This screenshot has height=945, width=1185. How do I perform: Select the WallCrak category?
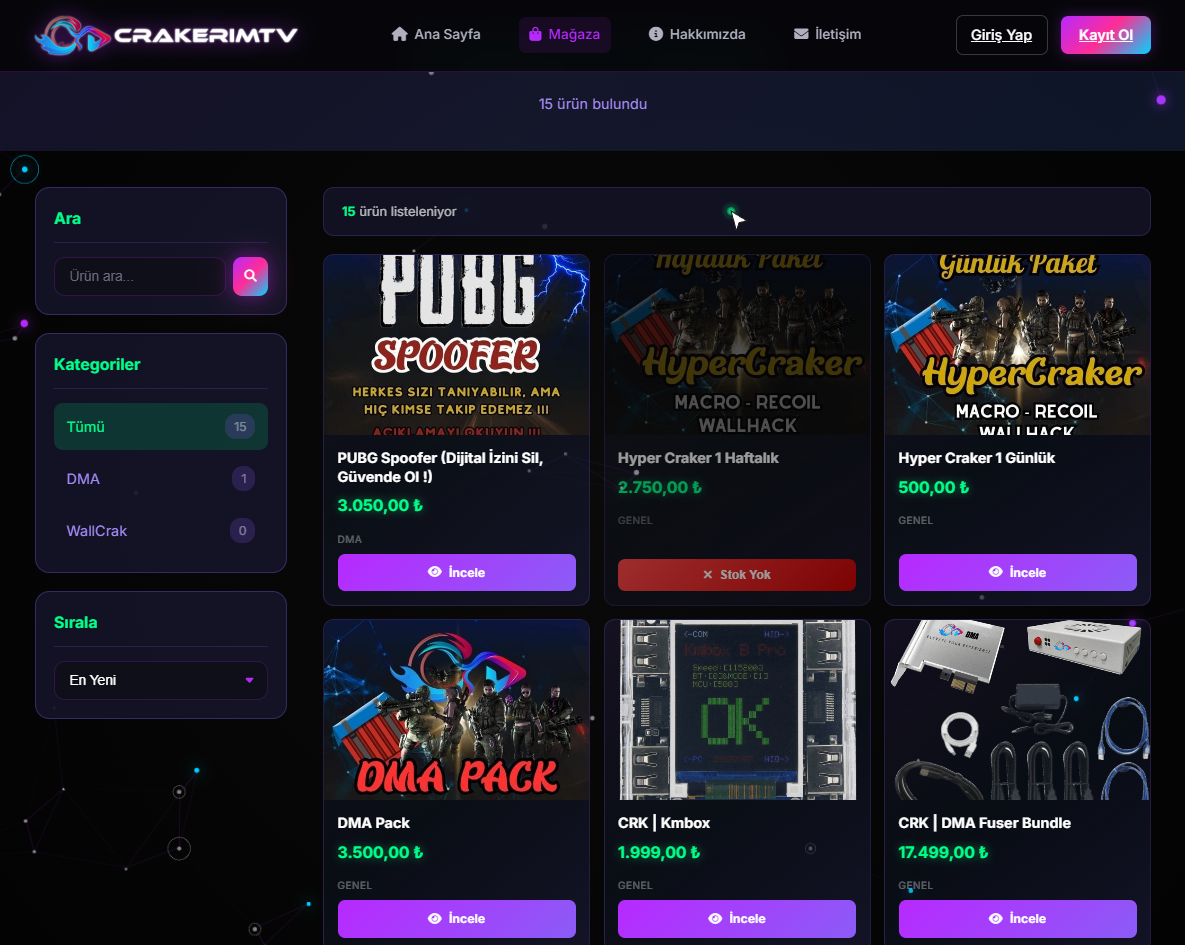pyautogui.click(x=161, y=531)
